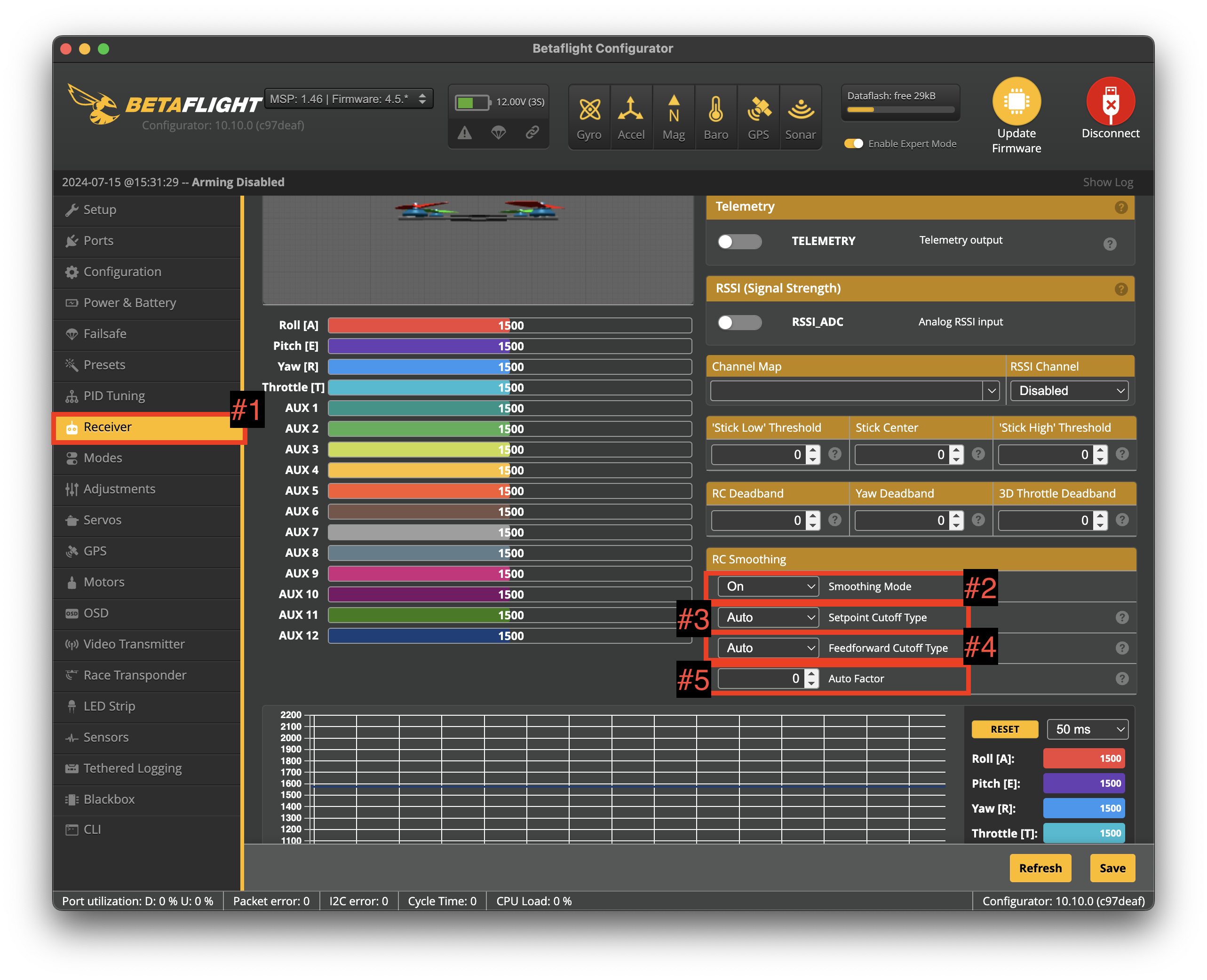1207x980 pixels.
Task: Show help for RC Deadband
Action: [x=834, y=519]
